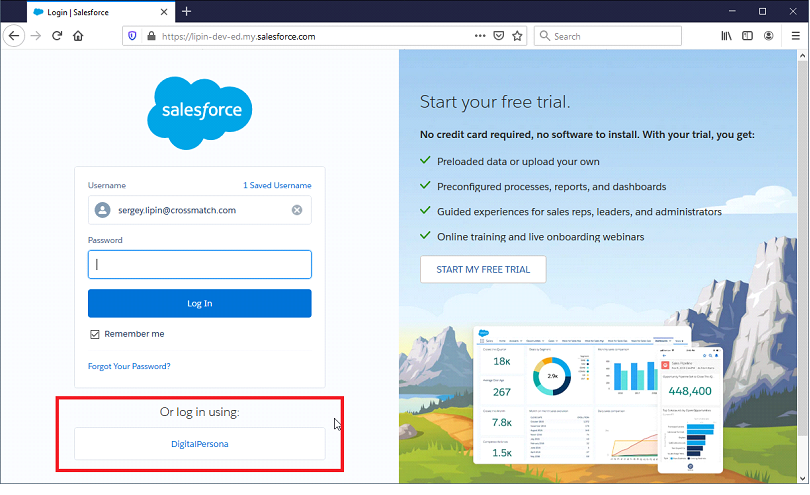Open the browser home page

78,36
